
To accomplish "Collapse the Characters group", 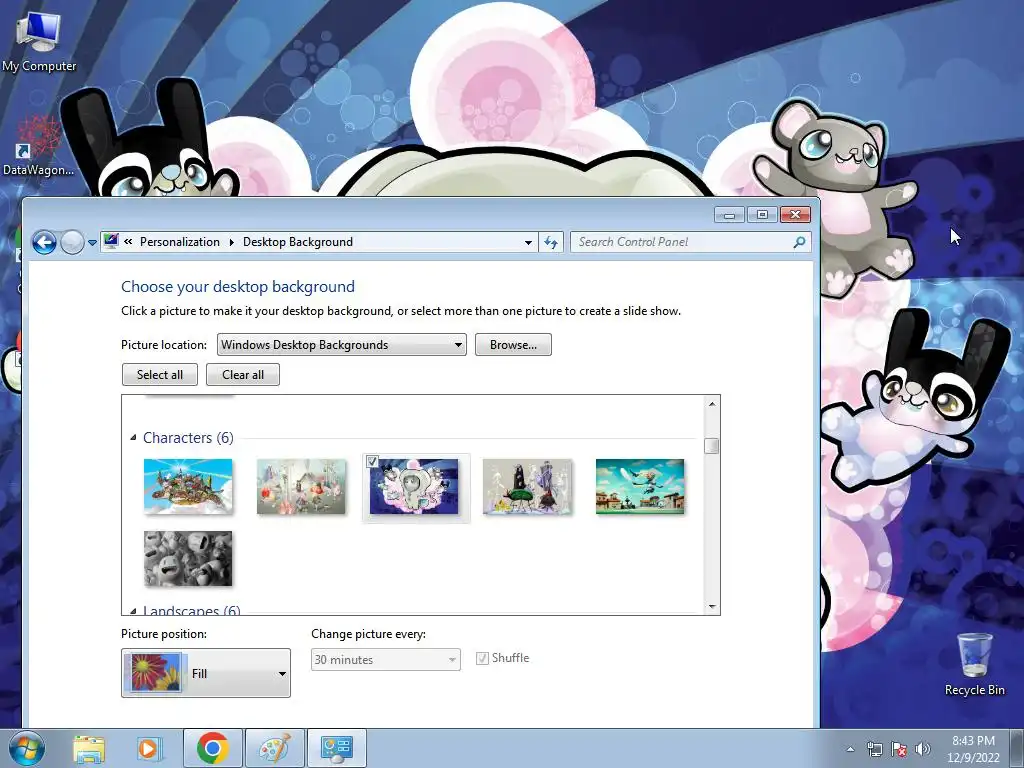I will point(133,438).
